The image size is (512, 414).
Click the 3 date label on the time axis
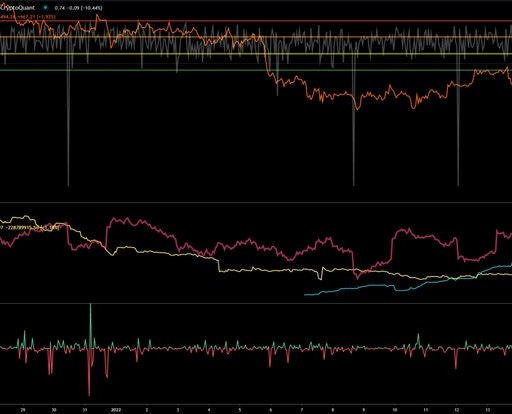pos(178,410)
